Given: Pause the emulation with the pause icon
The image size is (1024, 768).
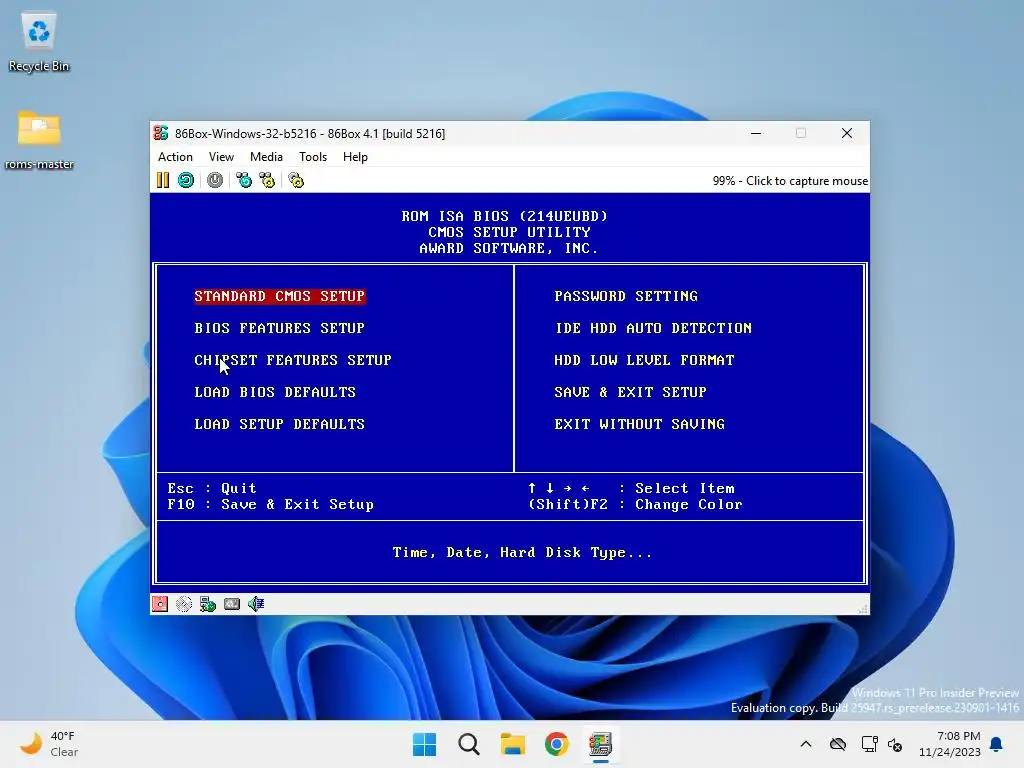Looking at the screenshot, I should tap(163, 180).
